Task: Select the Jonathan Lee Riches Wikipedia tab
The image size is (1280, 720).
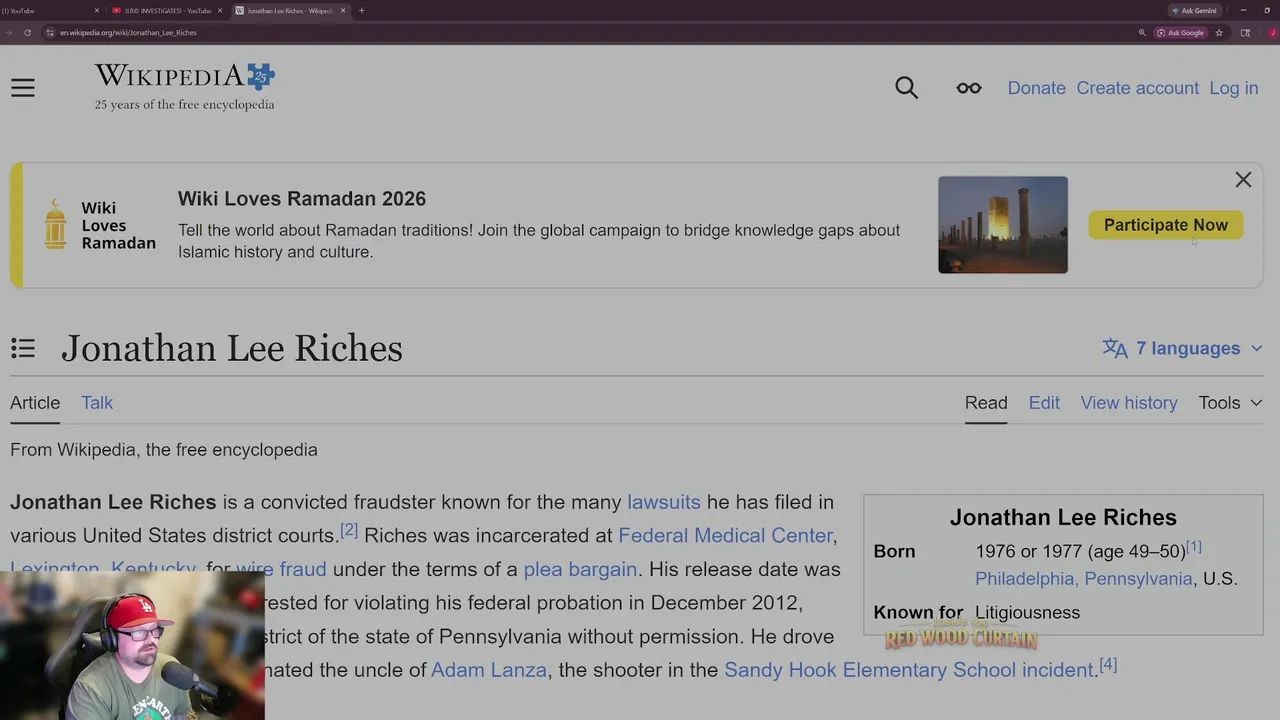Action: tap(290, 11)
